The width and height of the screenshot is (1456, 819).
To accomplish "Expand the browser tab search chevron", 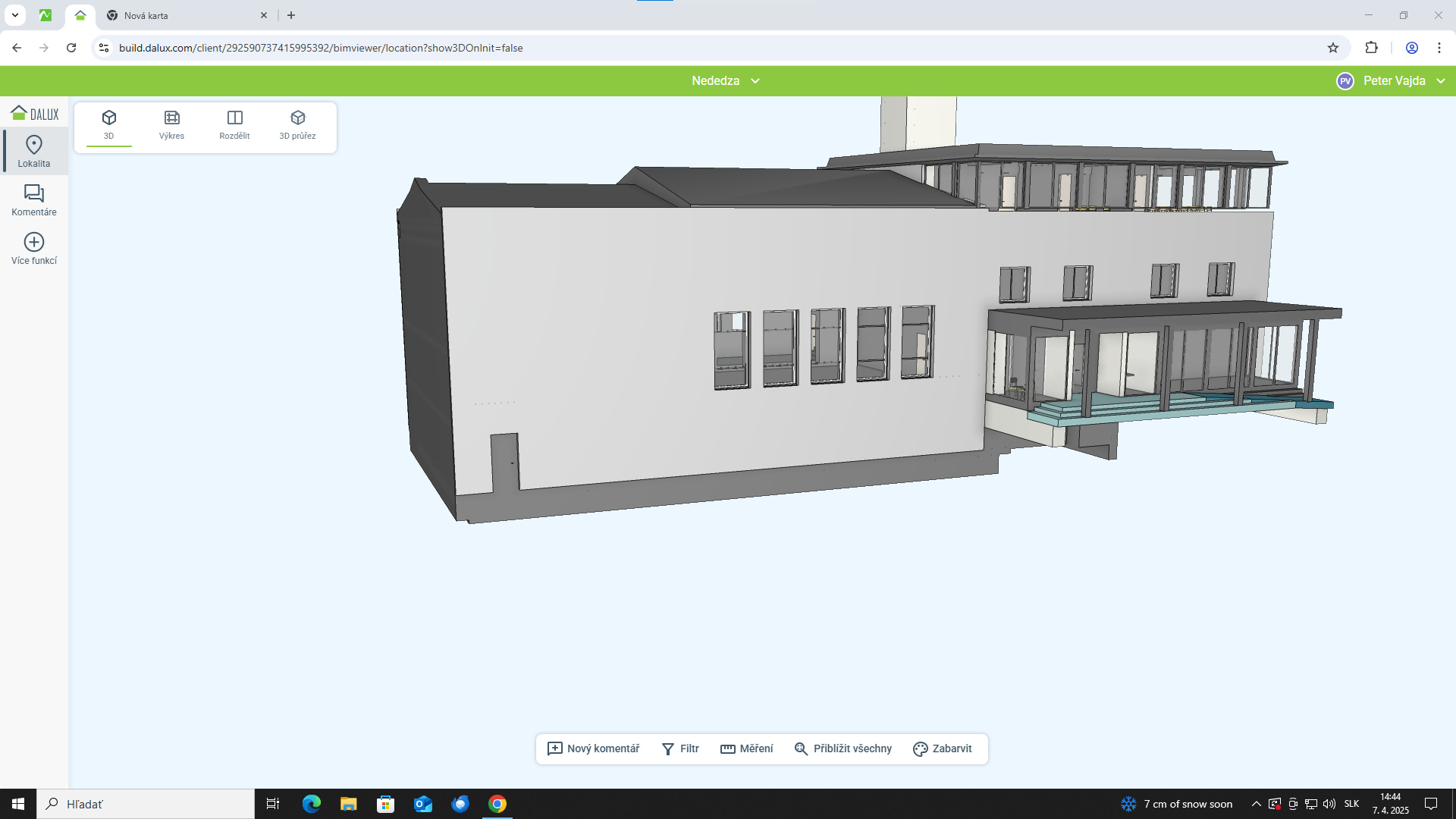I will (14, 15).
